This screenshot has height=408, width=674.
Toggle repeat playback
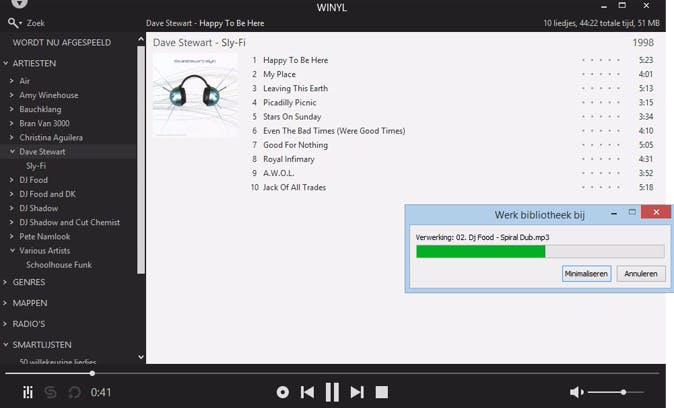(x=74, y=392)
